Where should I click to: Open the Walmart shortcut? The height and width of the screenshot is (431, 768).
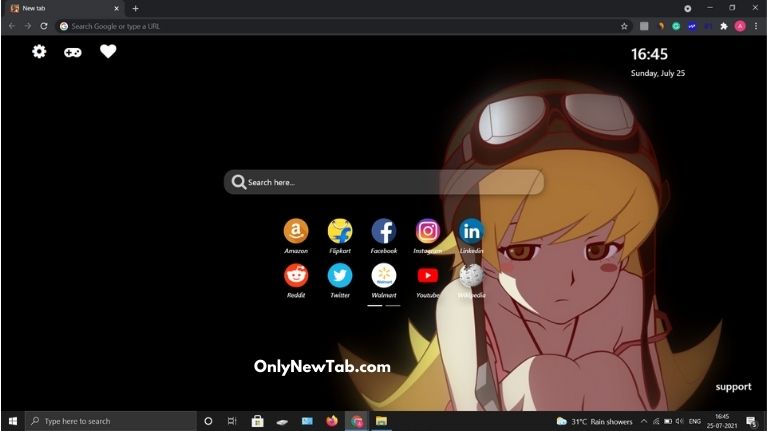384,276
